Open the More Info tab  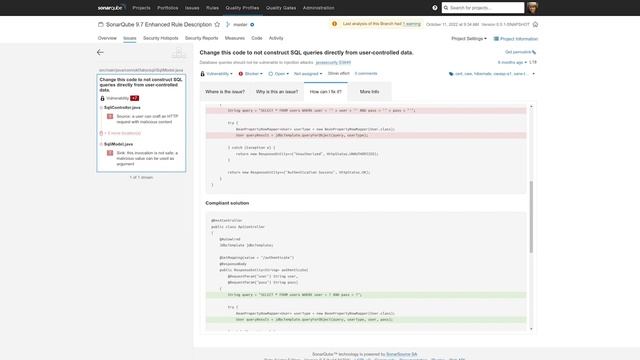click(369, 92)
